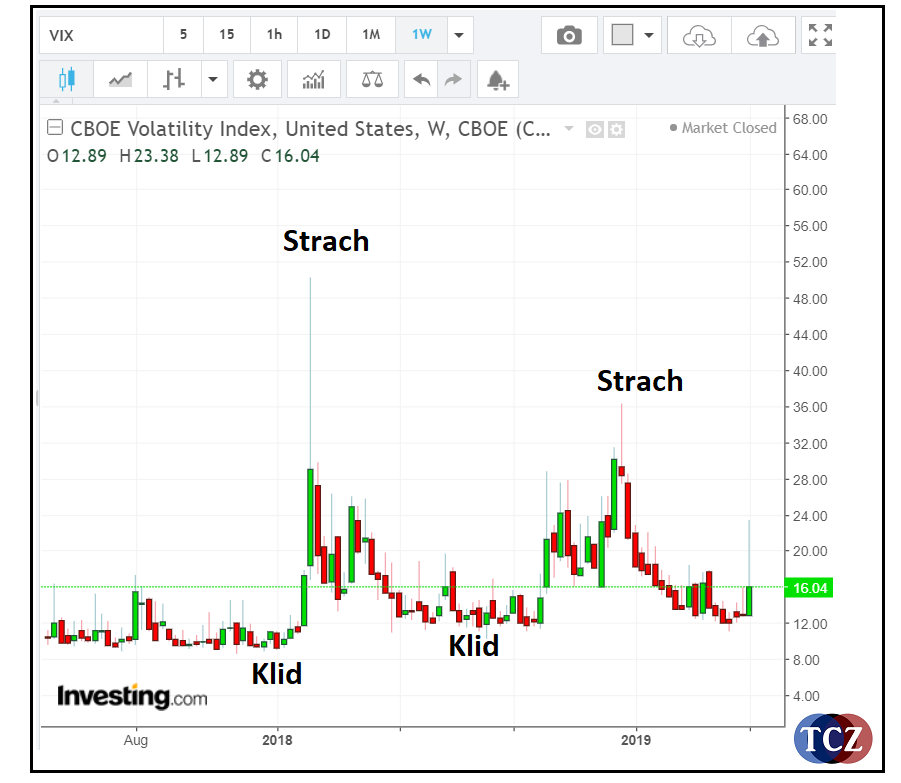Select the 1W weekly interval
The width and height of the screenshot is (901, 783).
point(421,35)
